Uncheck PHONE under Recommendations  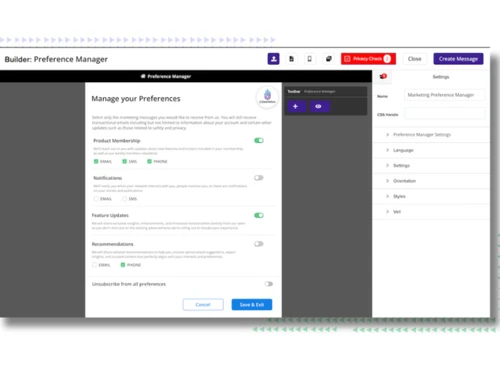click(123, 265)
